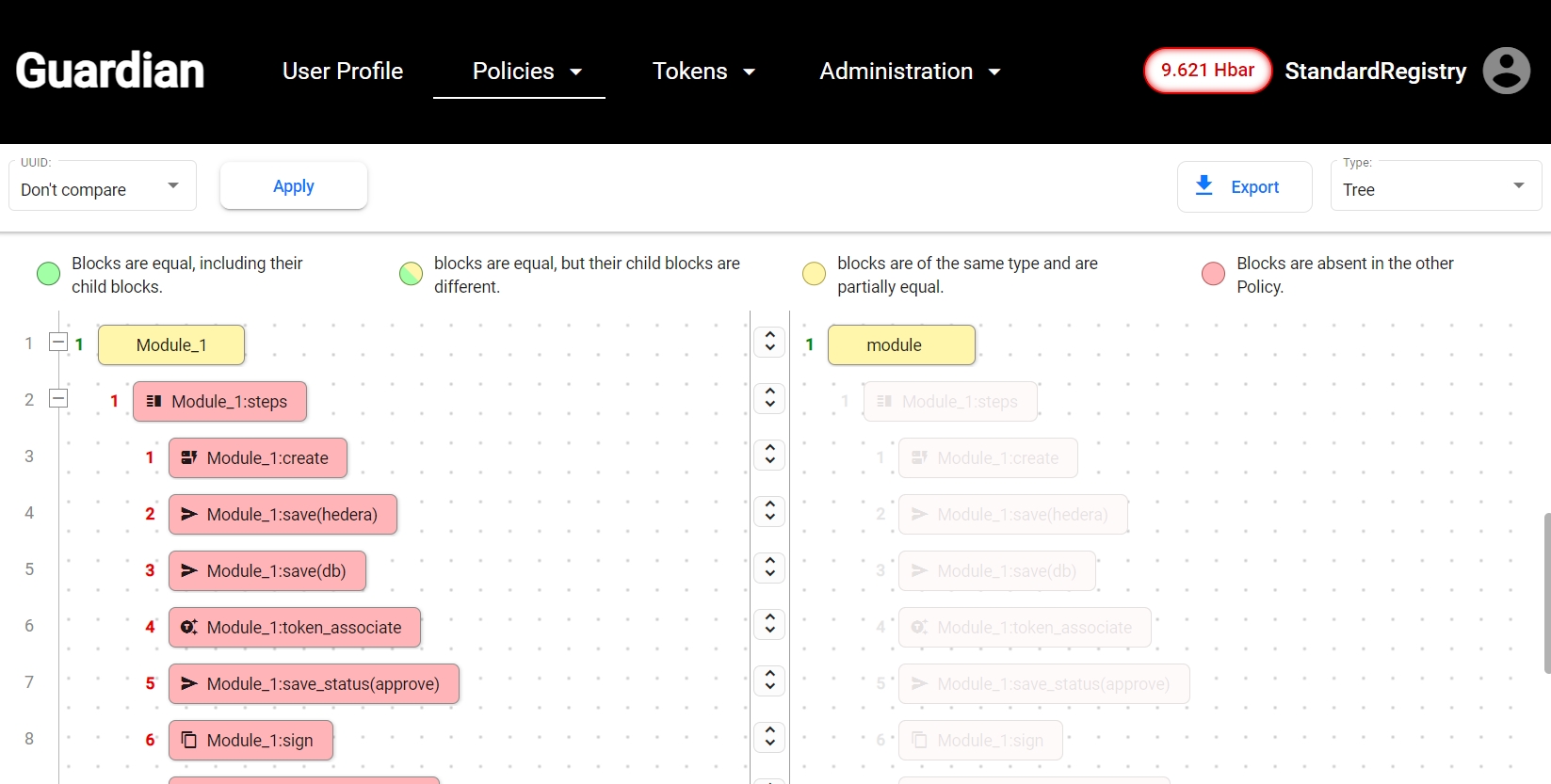Click the 9.621 Hbar balance badge
Screen dimensions: 1551x784
point(1207,71)
